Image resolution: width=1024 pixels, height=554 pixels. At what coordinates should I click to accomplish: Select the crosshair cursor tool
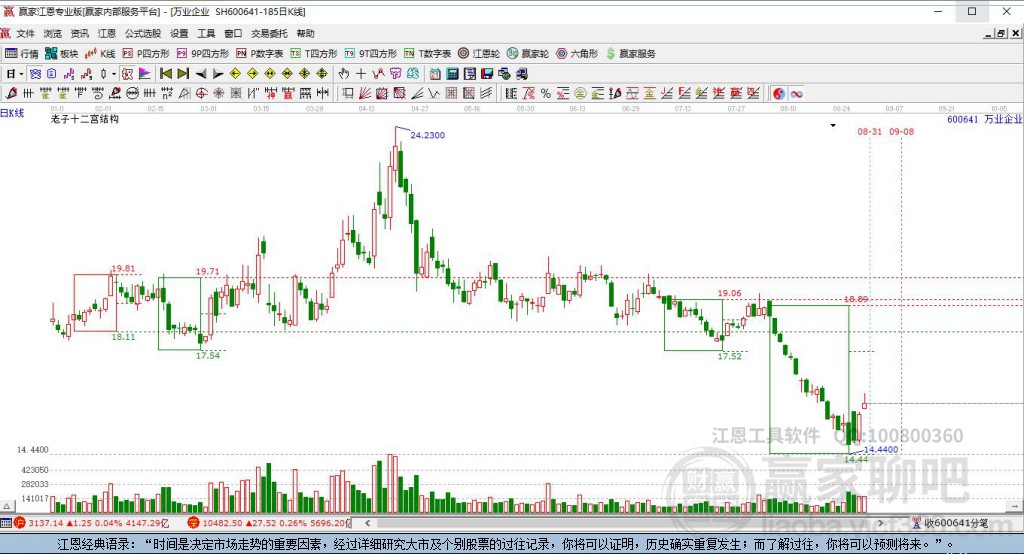coord(361,74)
